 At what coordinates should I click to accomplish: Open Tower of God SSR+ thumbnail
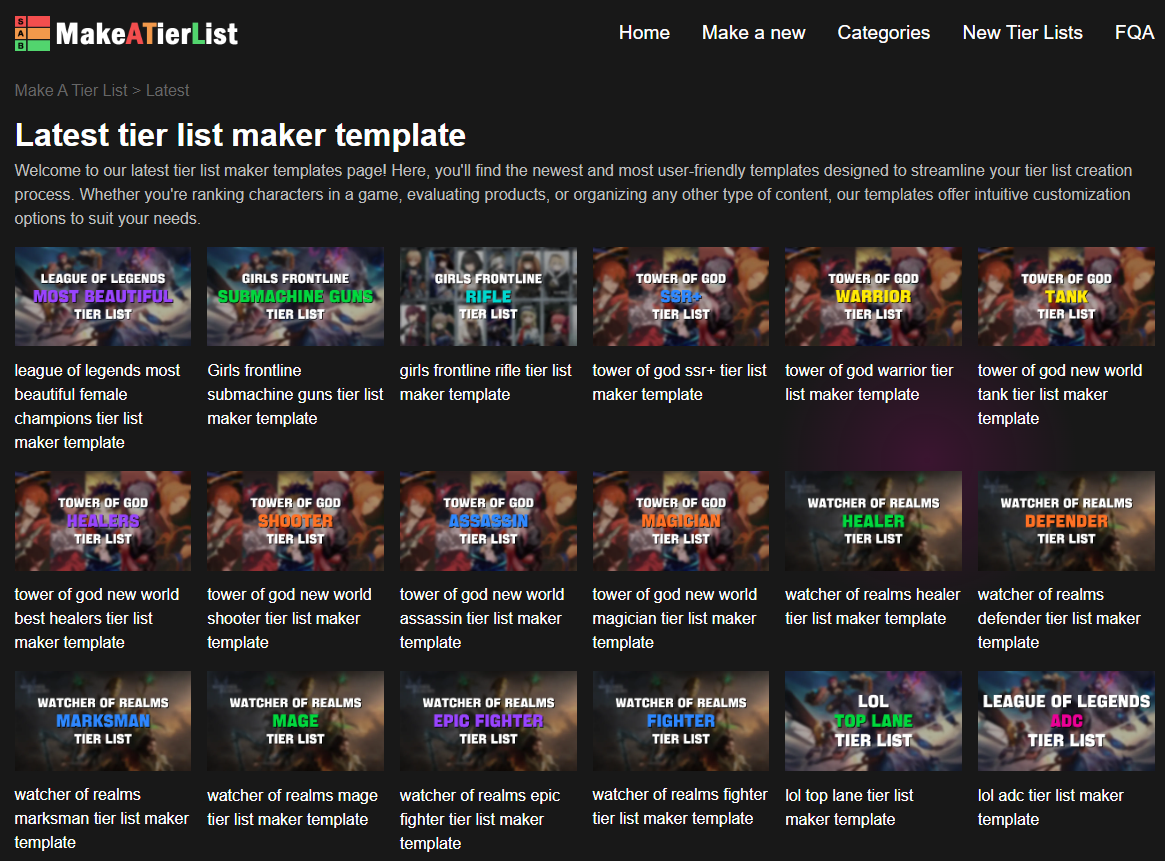[681, 296]
